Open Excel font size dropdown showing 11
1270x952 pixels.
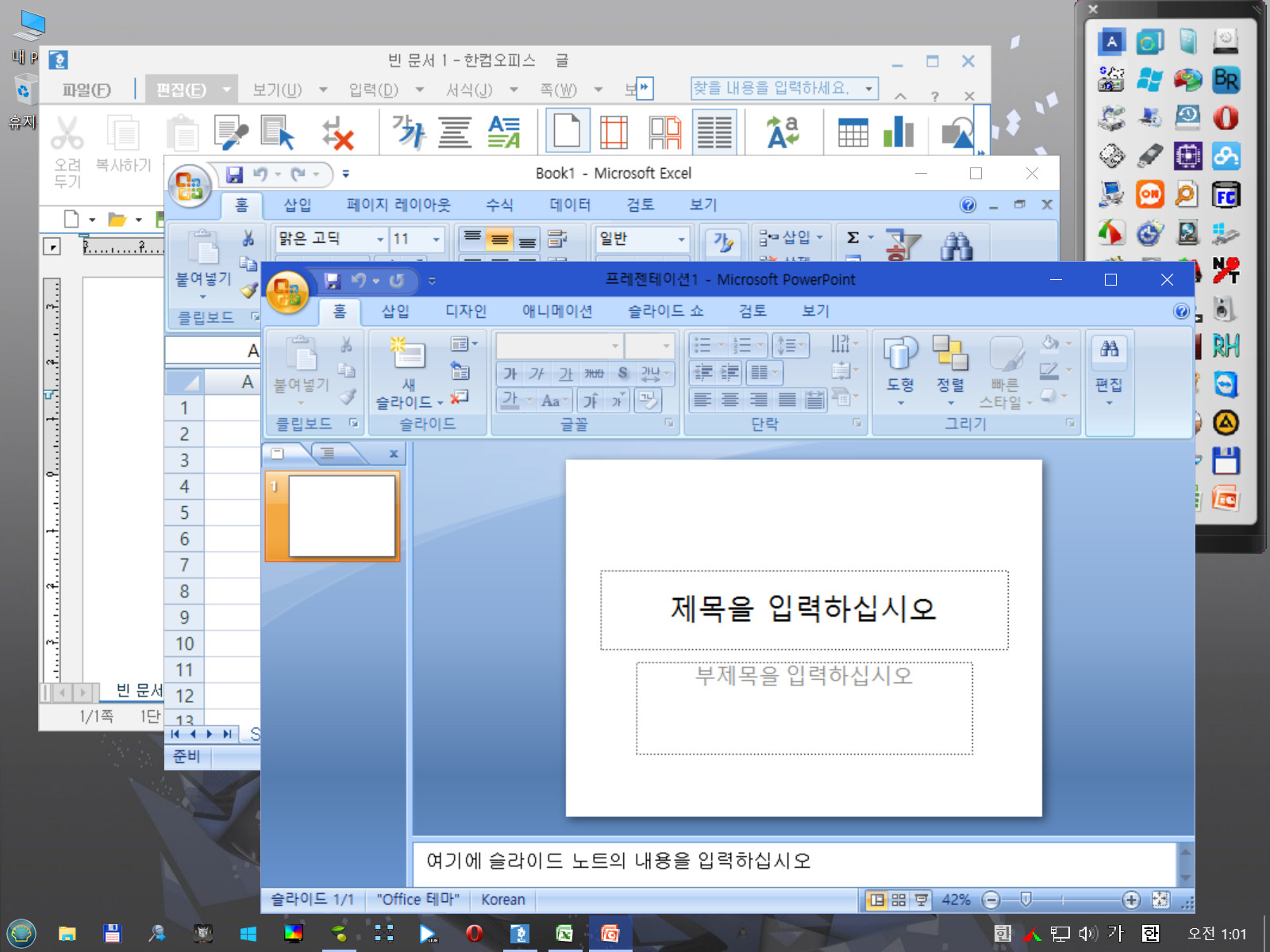point(436,239)
